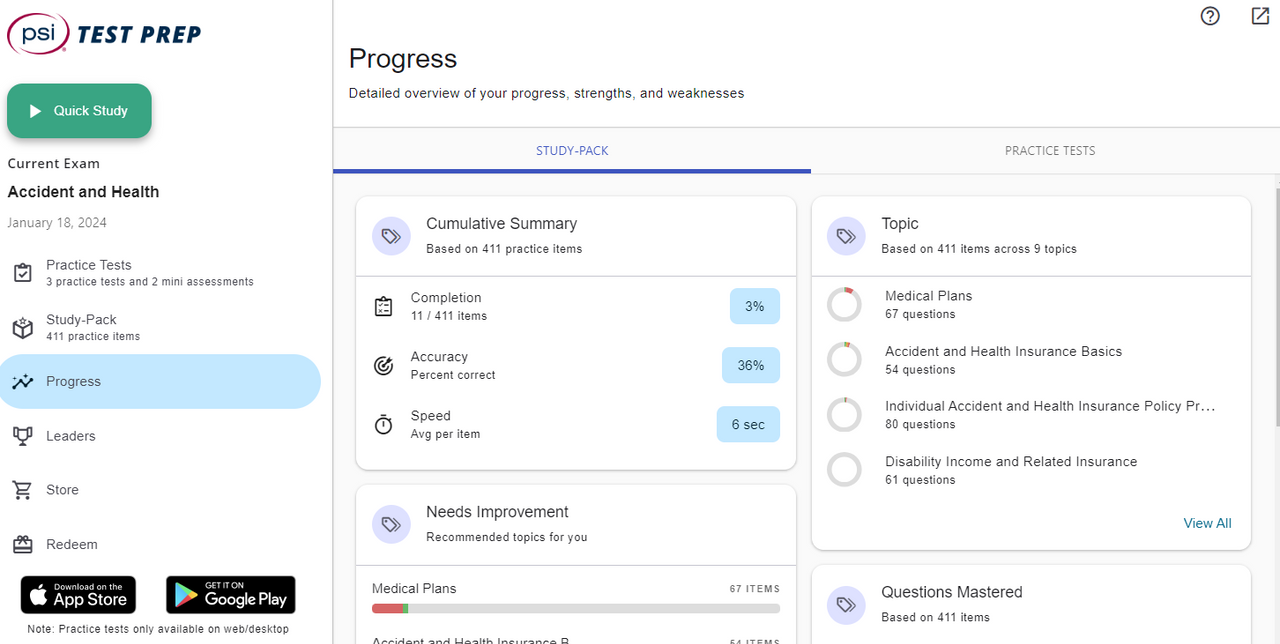Click the Medical Plans progress bar
The height and width of the screenshot is (644, 1280).
(x=575, y=608)
